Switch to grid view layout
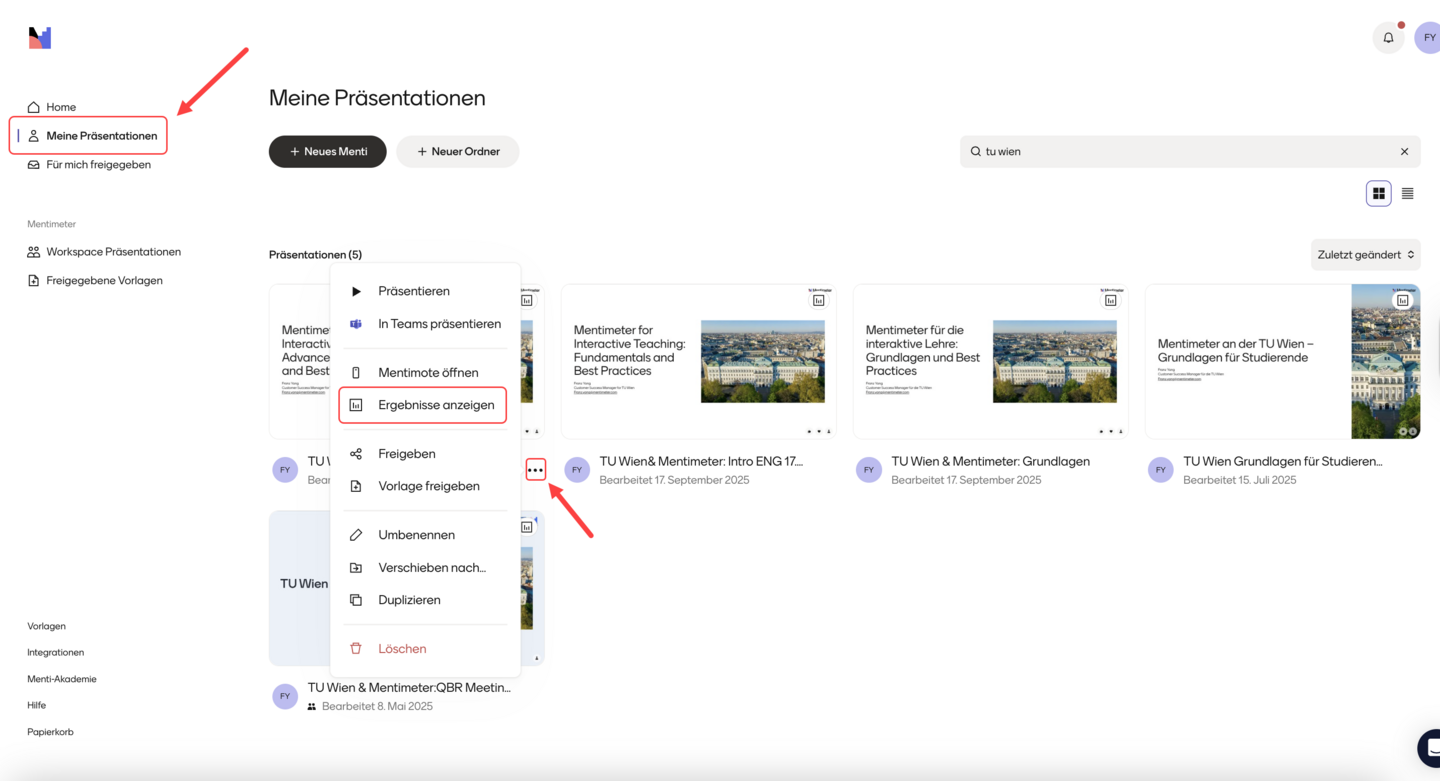 1378,194
